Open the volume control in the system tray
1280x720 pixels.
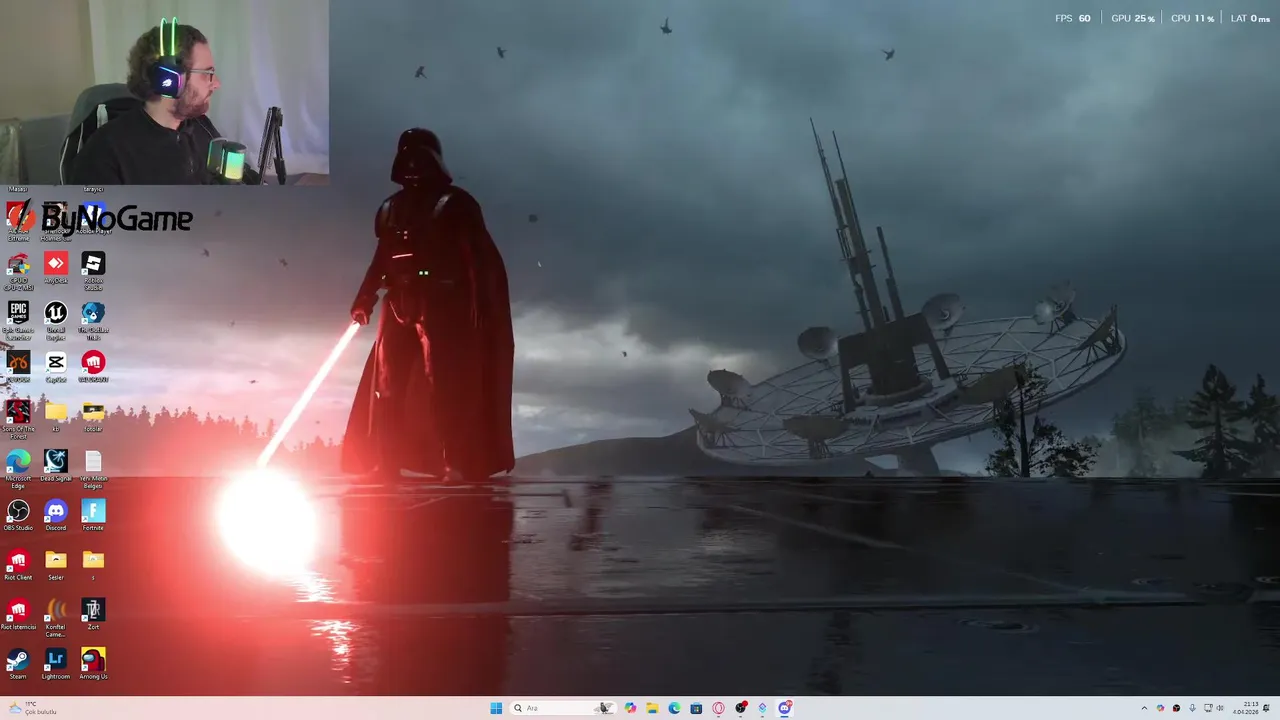1220,708
